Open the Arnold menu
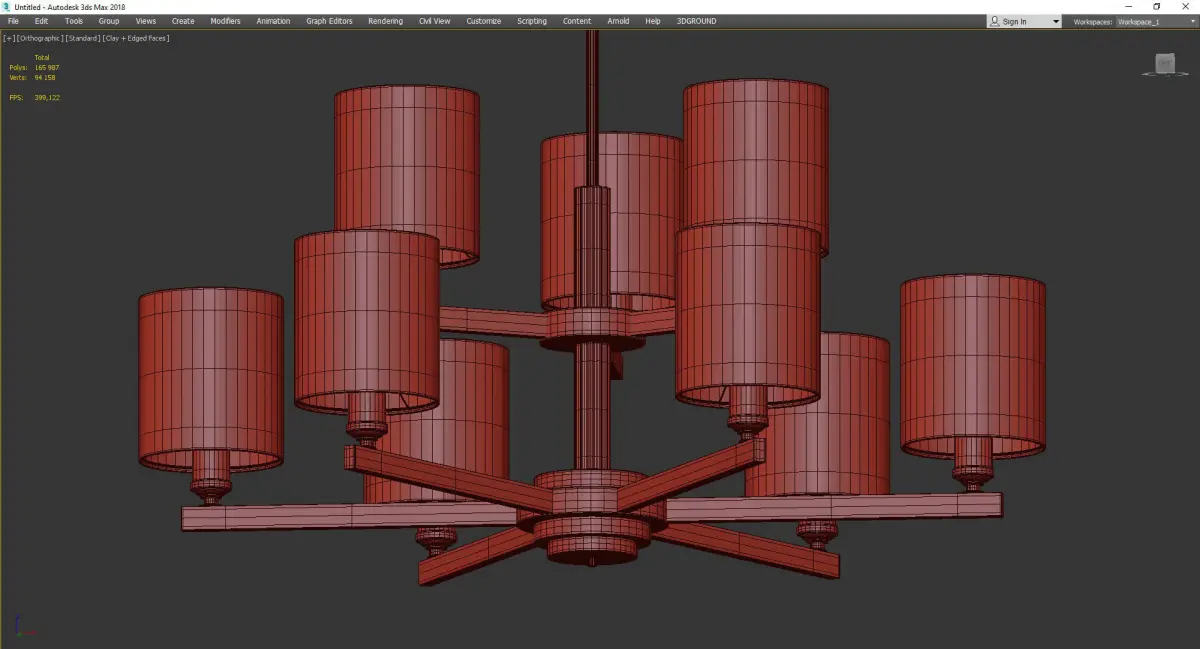Viewport: 1200px width, 649px height. pyautogui.click(x=619, y=21)
